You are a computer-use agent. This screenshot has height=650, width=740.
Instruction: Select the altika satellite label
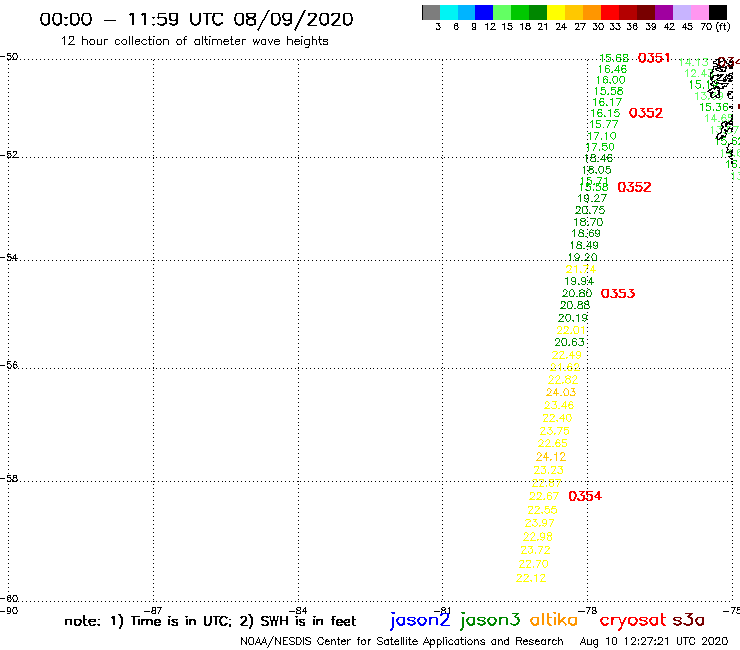point(553,620)
